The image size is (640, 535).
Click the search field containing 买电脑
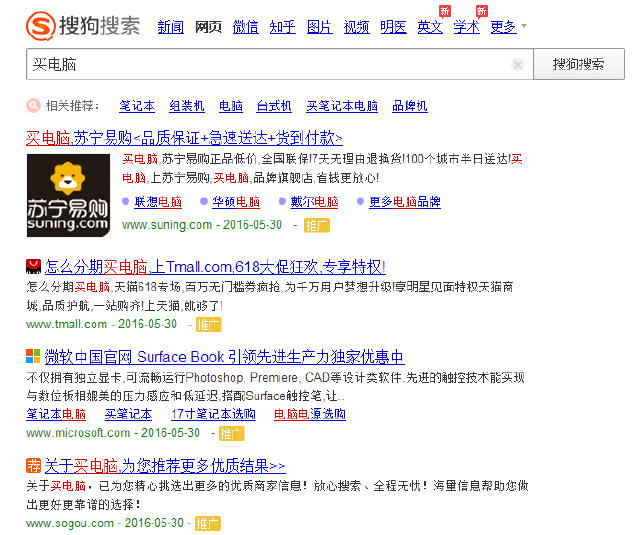click(x=280, y=64)
